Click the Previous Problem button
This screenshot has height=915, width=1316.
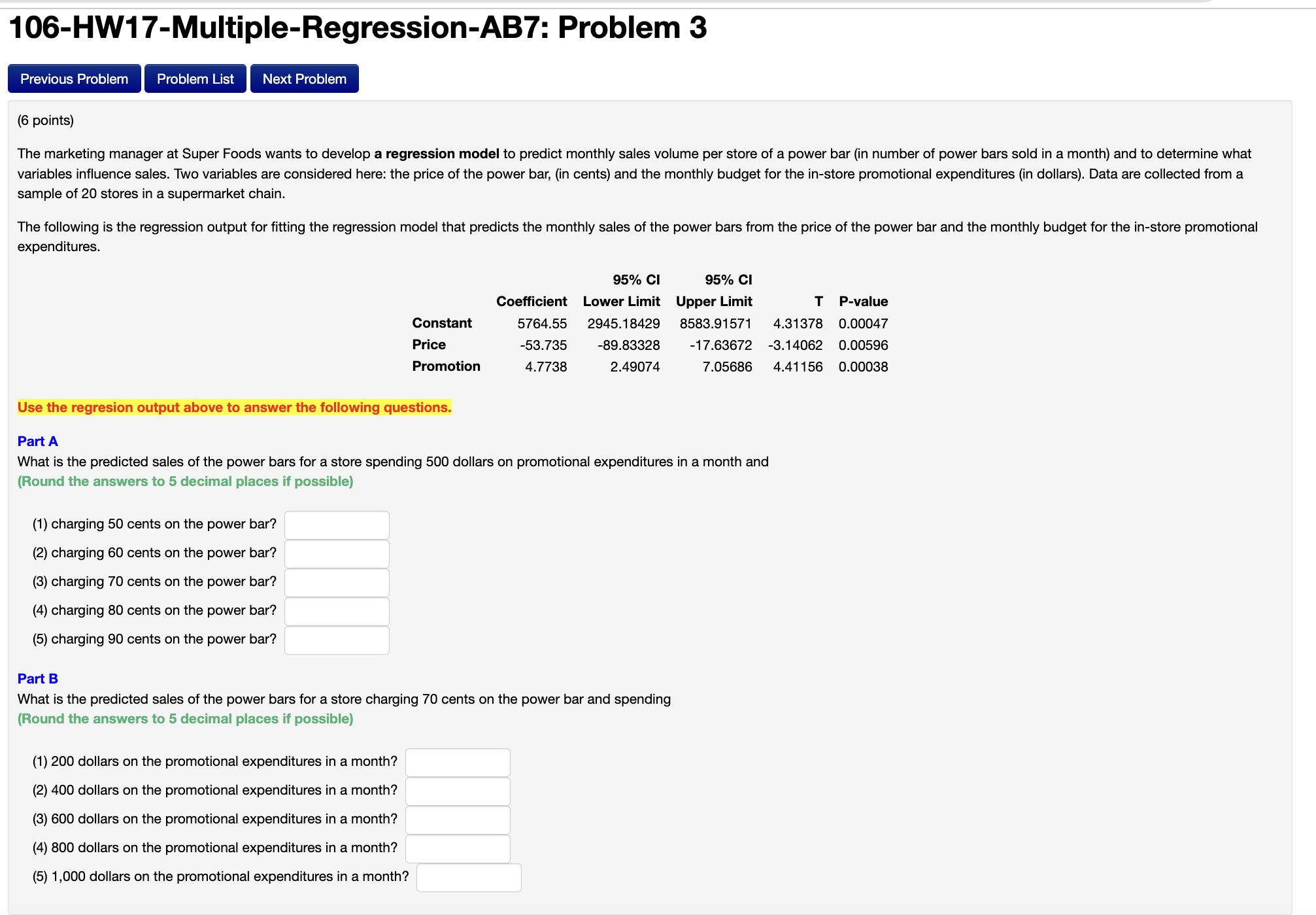[74, 79]
